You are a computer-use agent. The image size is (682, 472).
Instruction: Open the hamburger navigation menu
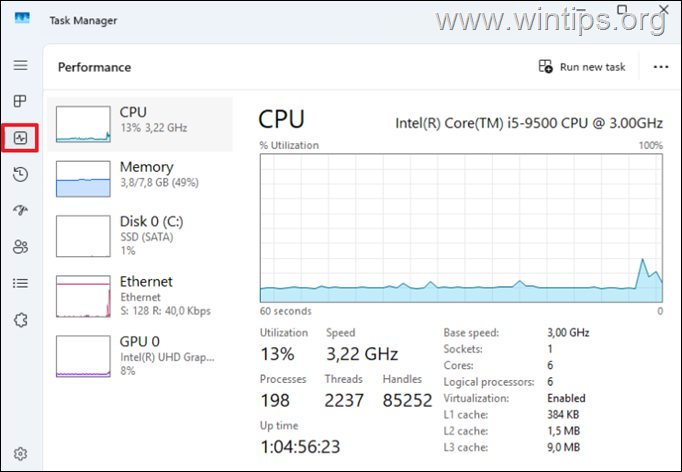click(x=20, y=65)
